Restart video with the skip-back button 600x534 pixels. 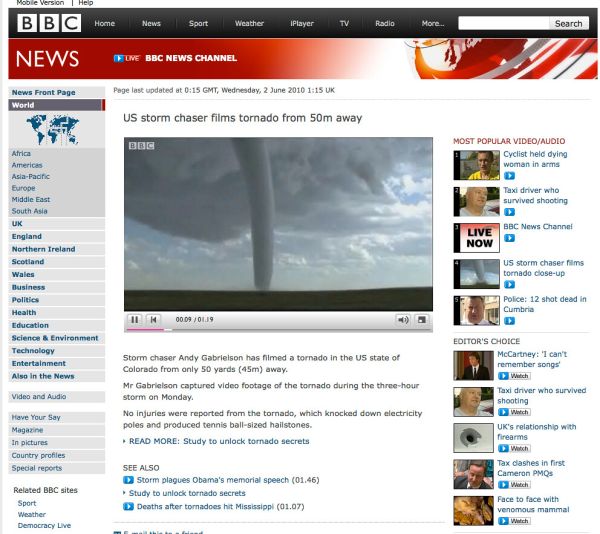click(153, 319)
